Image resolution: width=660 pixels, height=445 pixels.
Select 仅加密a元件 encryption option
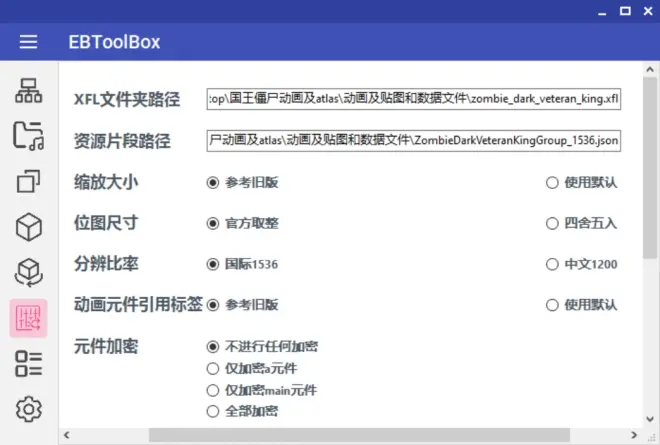click(x=212, y=368)
